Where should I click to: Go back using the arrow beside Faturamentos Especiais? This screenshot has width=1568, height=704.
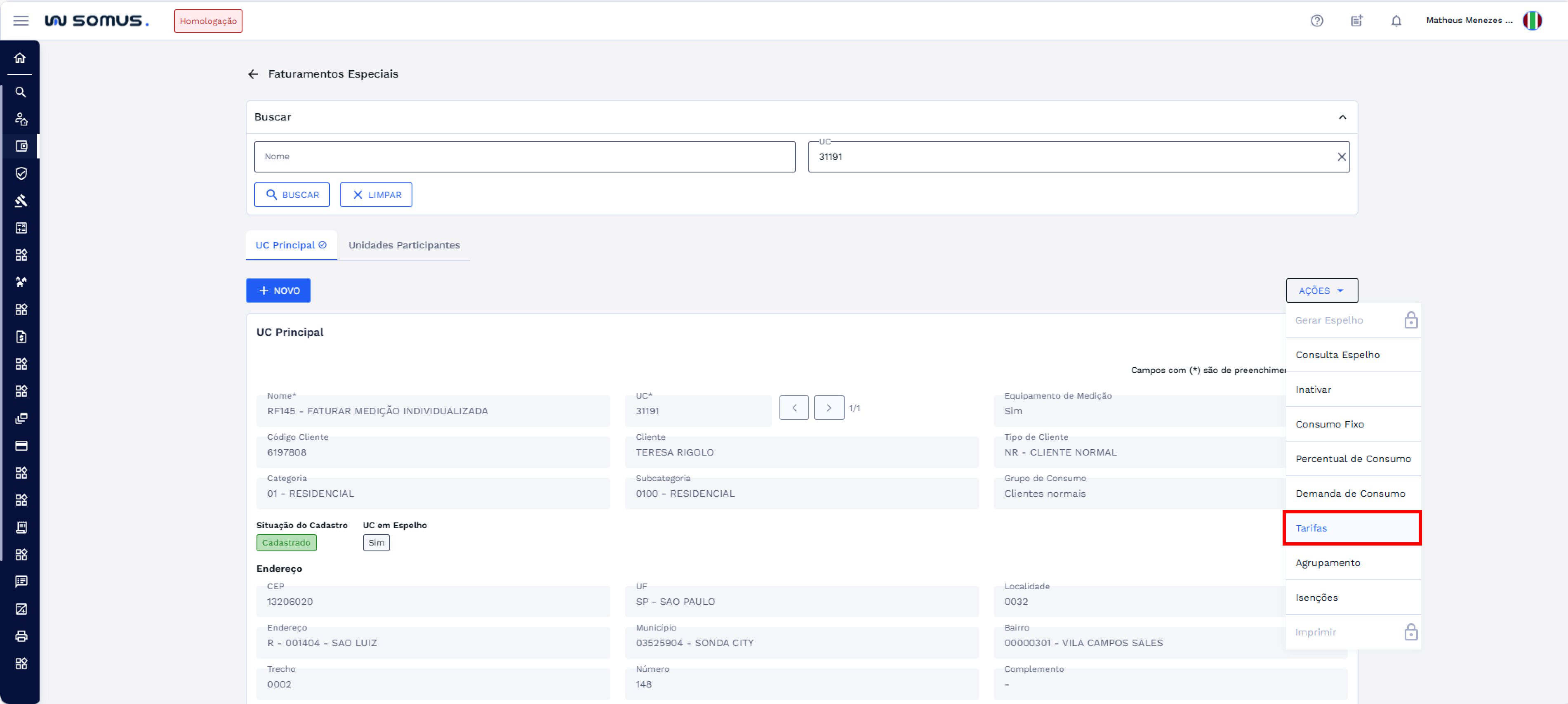tap(253, 74)
